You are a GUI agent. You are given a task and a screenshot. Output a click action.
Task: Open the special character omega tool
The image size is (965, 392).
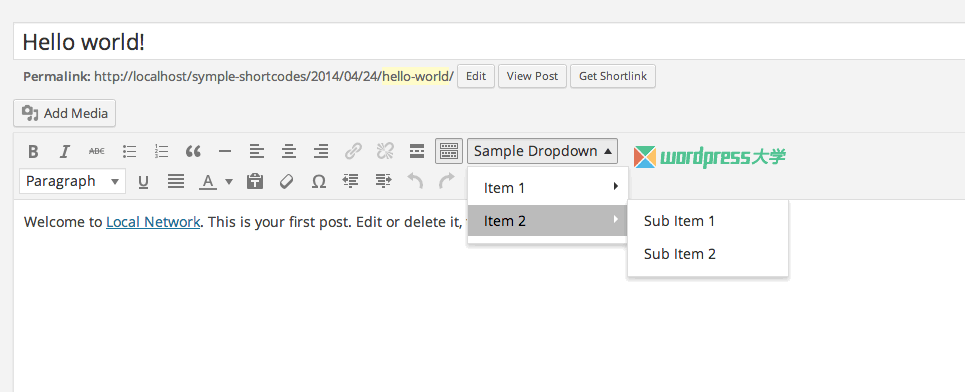click(318, 182)
